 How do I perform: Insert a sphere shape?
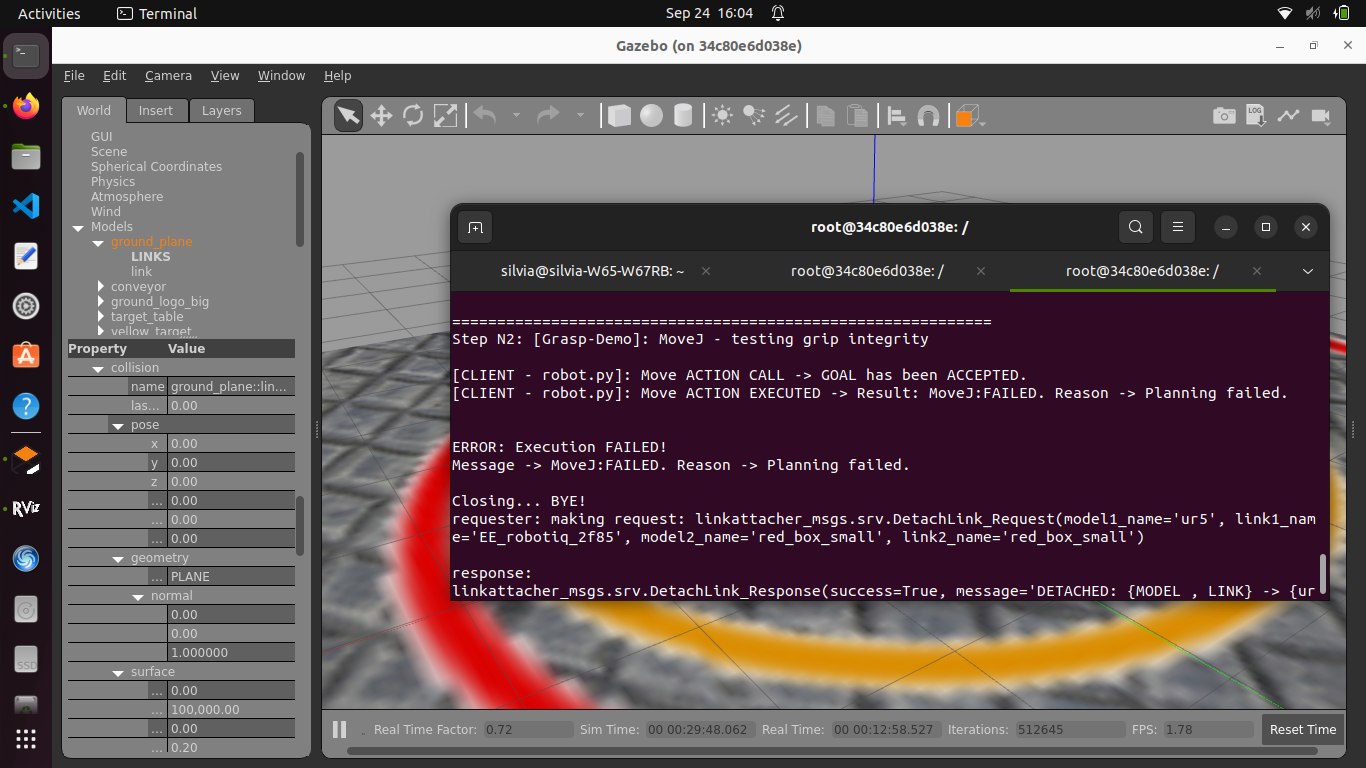point(651,116)
